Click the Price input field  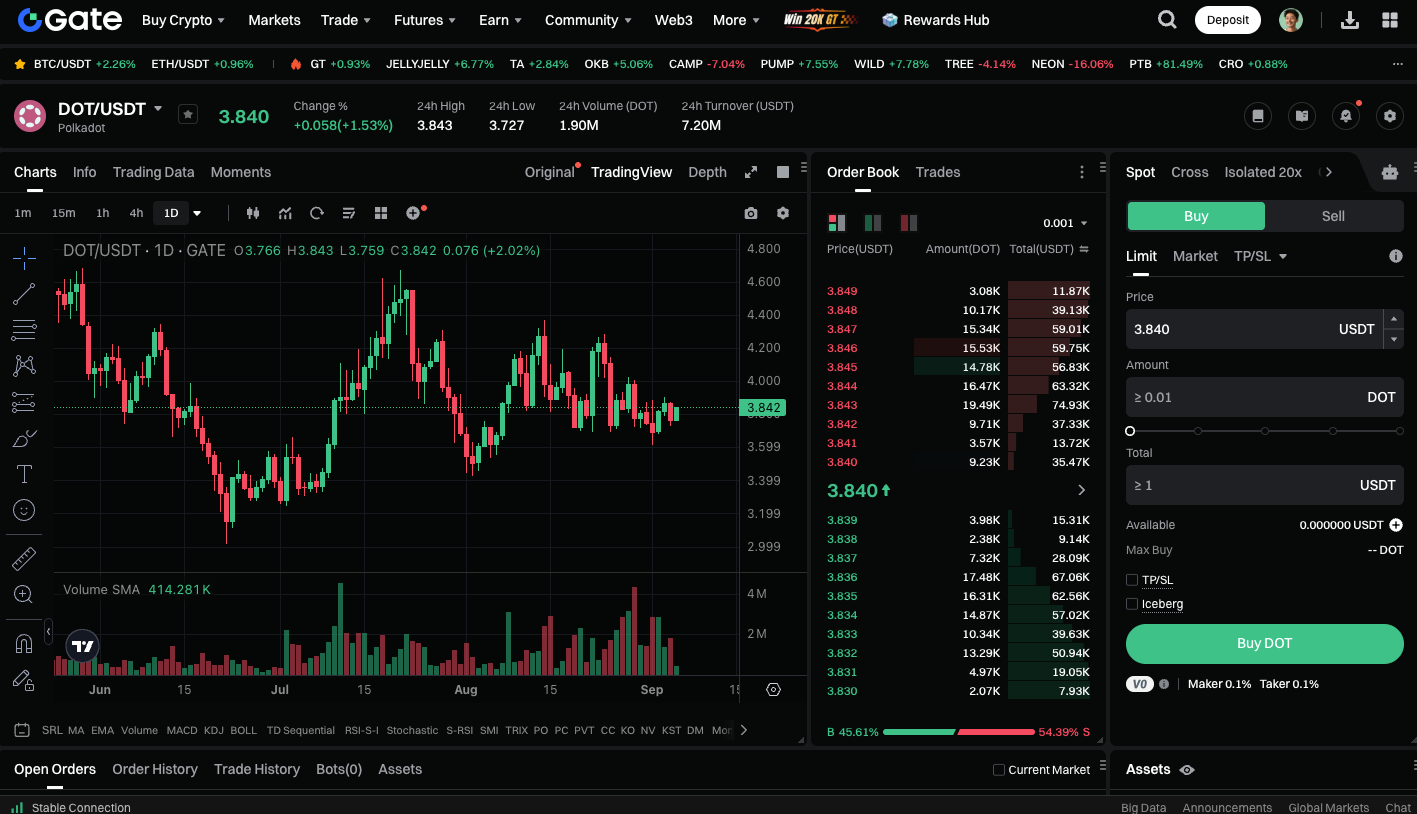pyautogui.click(x=1254, y=329)
